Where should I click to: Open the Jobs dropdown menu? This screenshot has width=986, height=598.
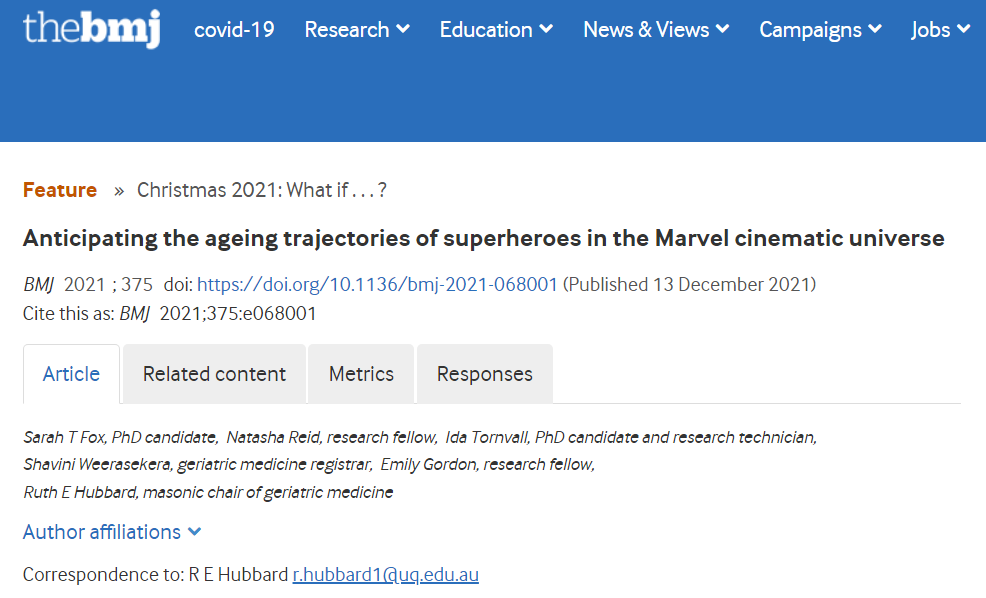pos(940,30)
